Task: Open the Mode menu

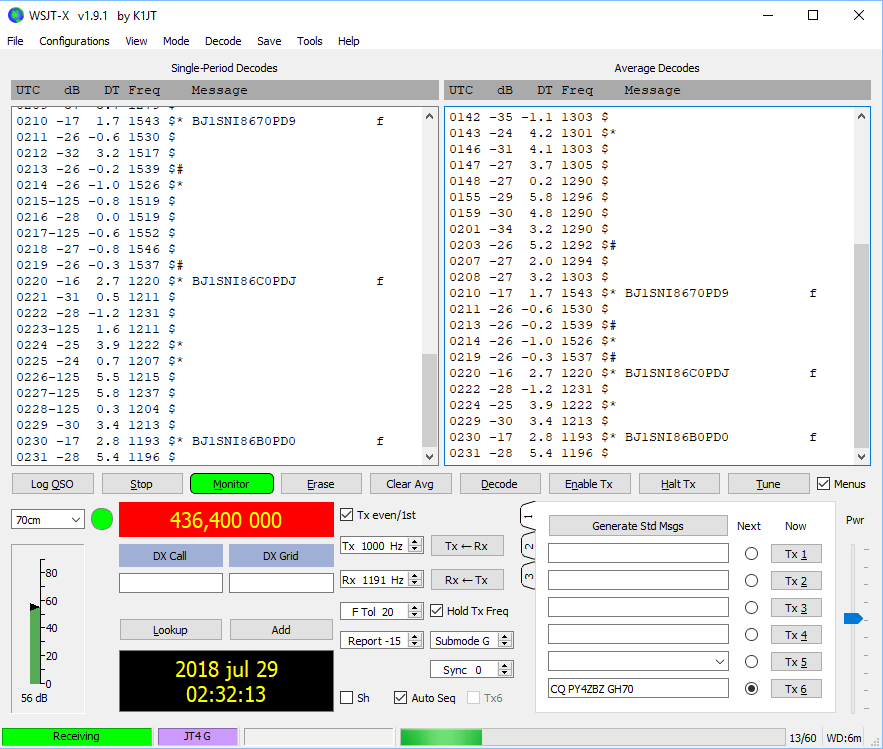Action: 176,41
